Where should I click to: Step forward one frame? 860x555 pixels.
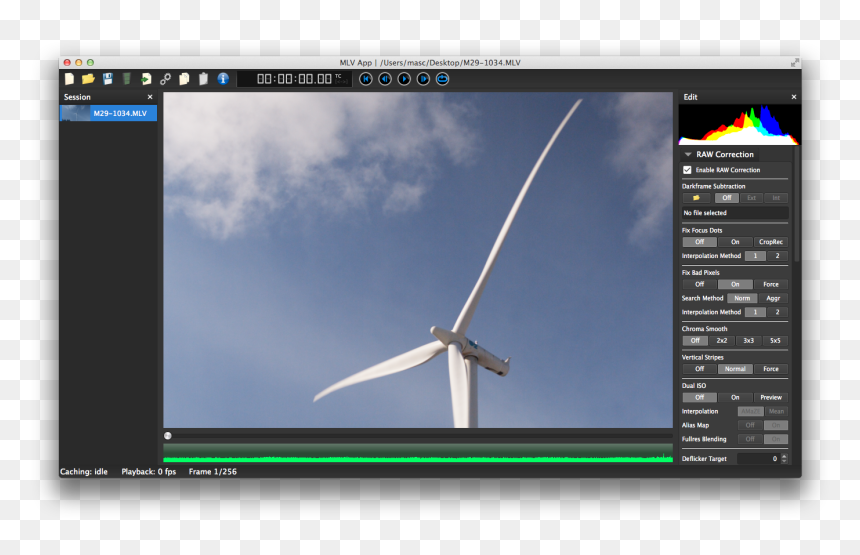point(423,79)
